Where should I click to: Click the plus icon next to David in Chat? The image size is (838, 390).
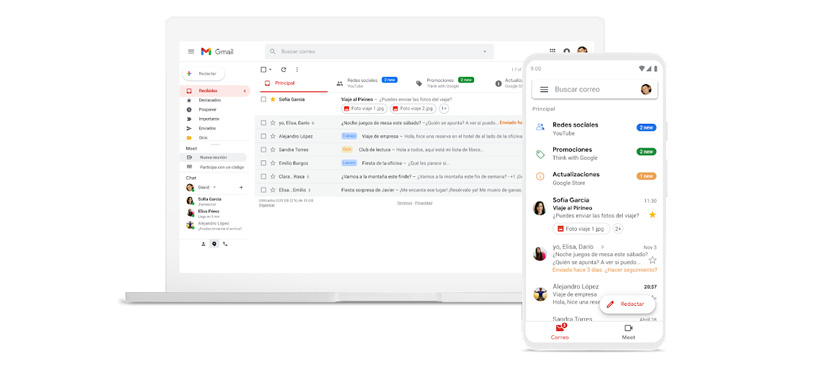pos(241,188)
